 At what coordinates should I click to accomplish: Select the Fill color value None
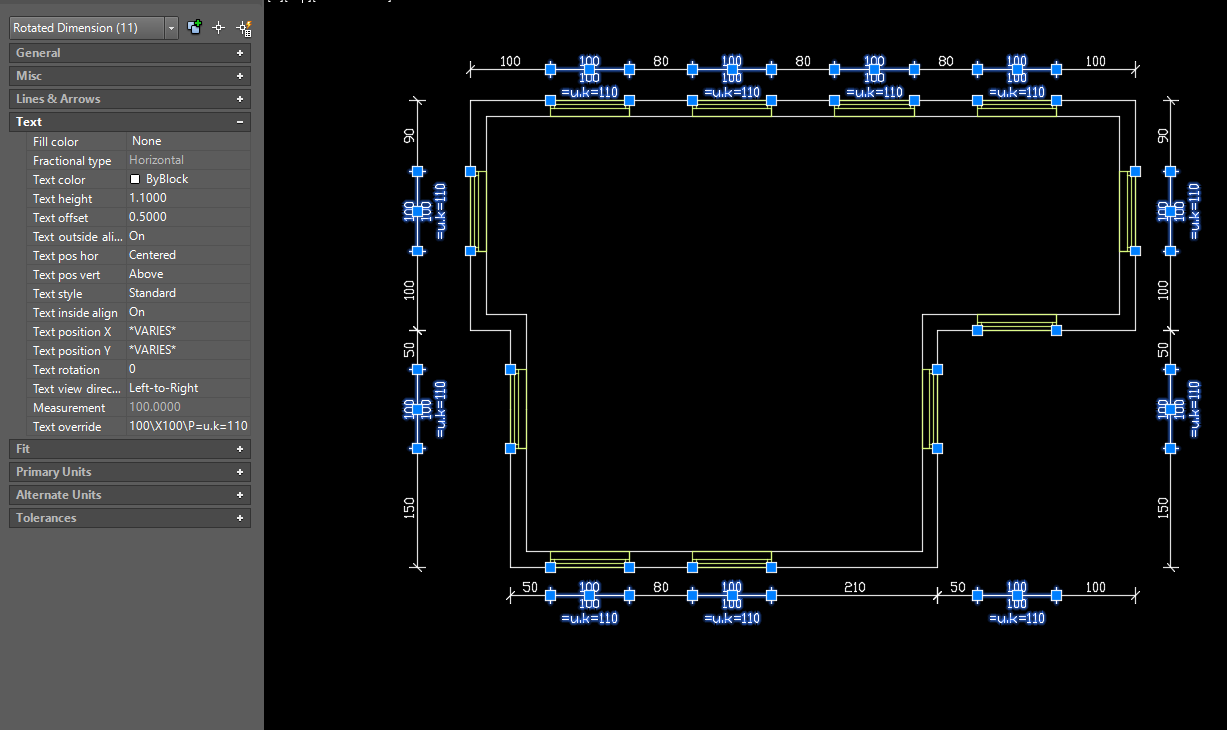pyautogui.click(x=188, y=141)
